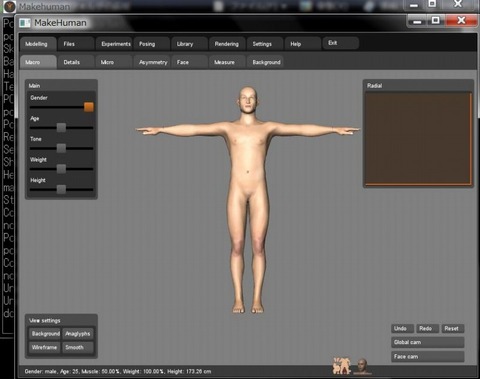Click the "Main" panel heading
This screenshot has width=480, height=379.
[x=34, y=86]
